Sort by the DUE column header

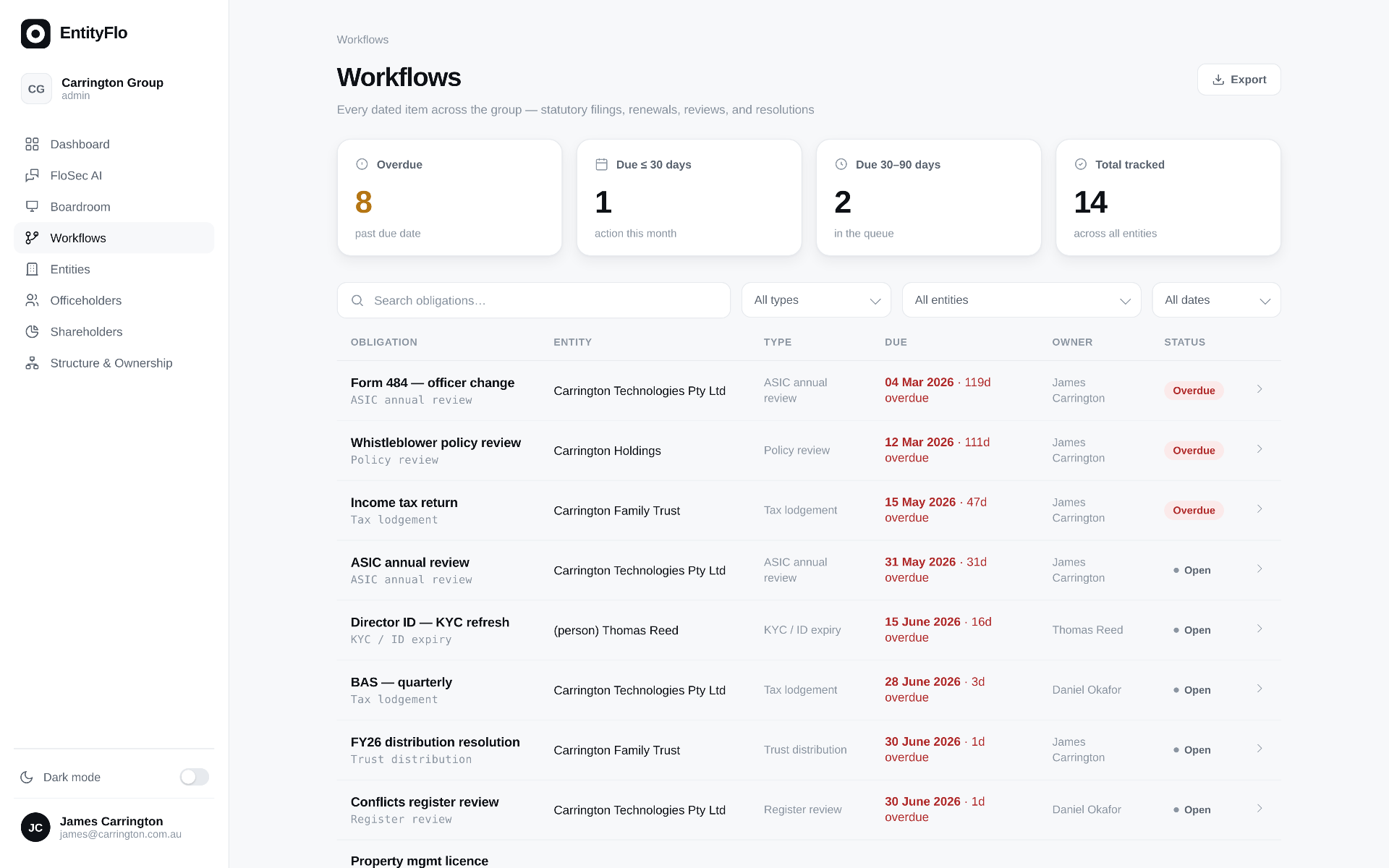(x=896, y=342)
